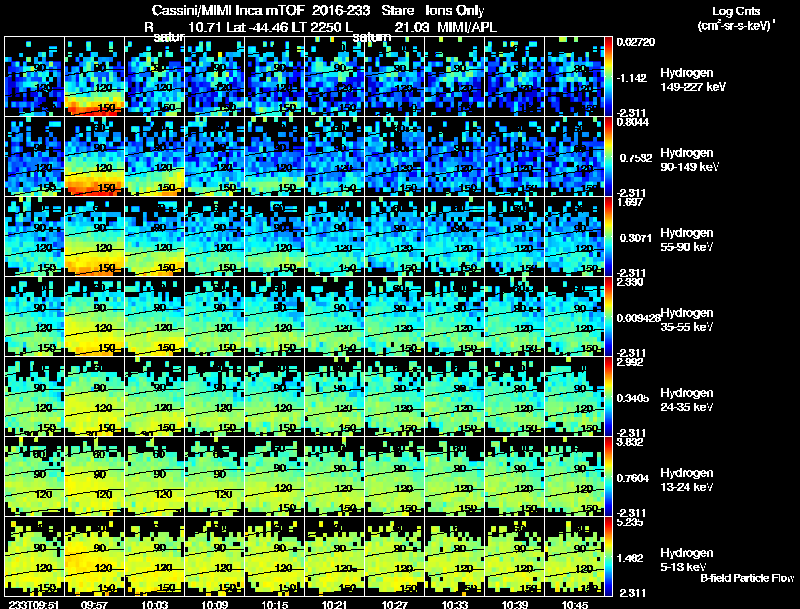Click the 'Log Cnts' color scale heading
The image size is (800, 609).
pos(736,11)
